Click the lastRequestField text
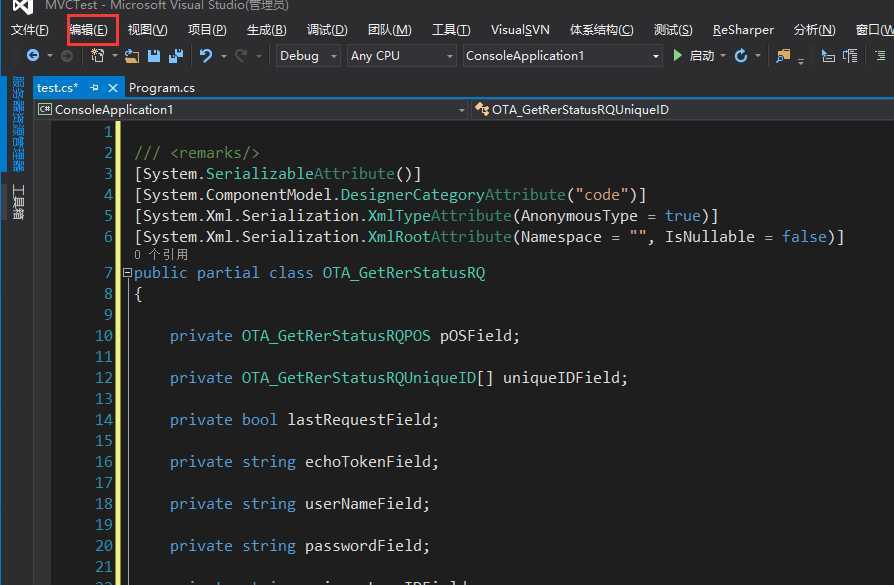This screenshot has height=585, width=894. pos(363,420)
